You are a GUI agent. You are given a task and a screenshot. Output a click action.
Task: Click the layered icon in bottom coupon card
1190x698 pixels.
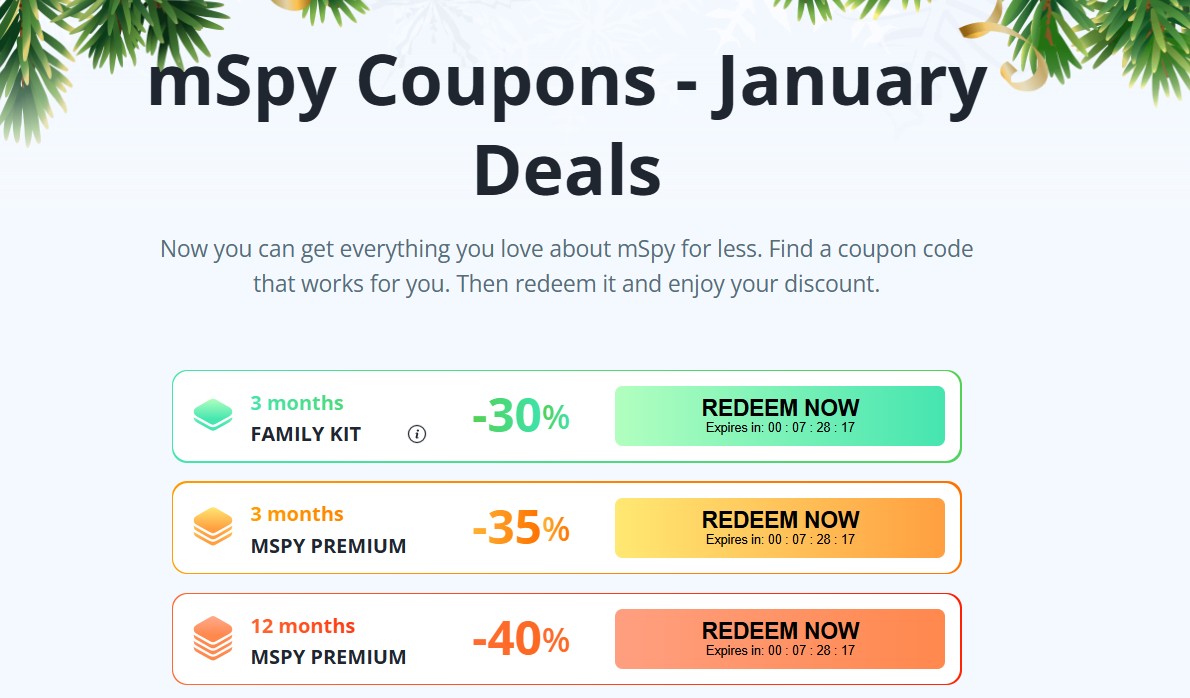tap(212, 639)
